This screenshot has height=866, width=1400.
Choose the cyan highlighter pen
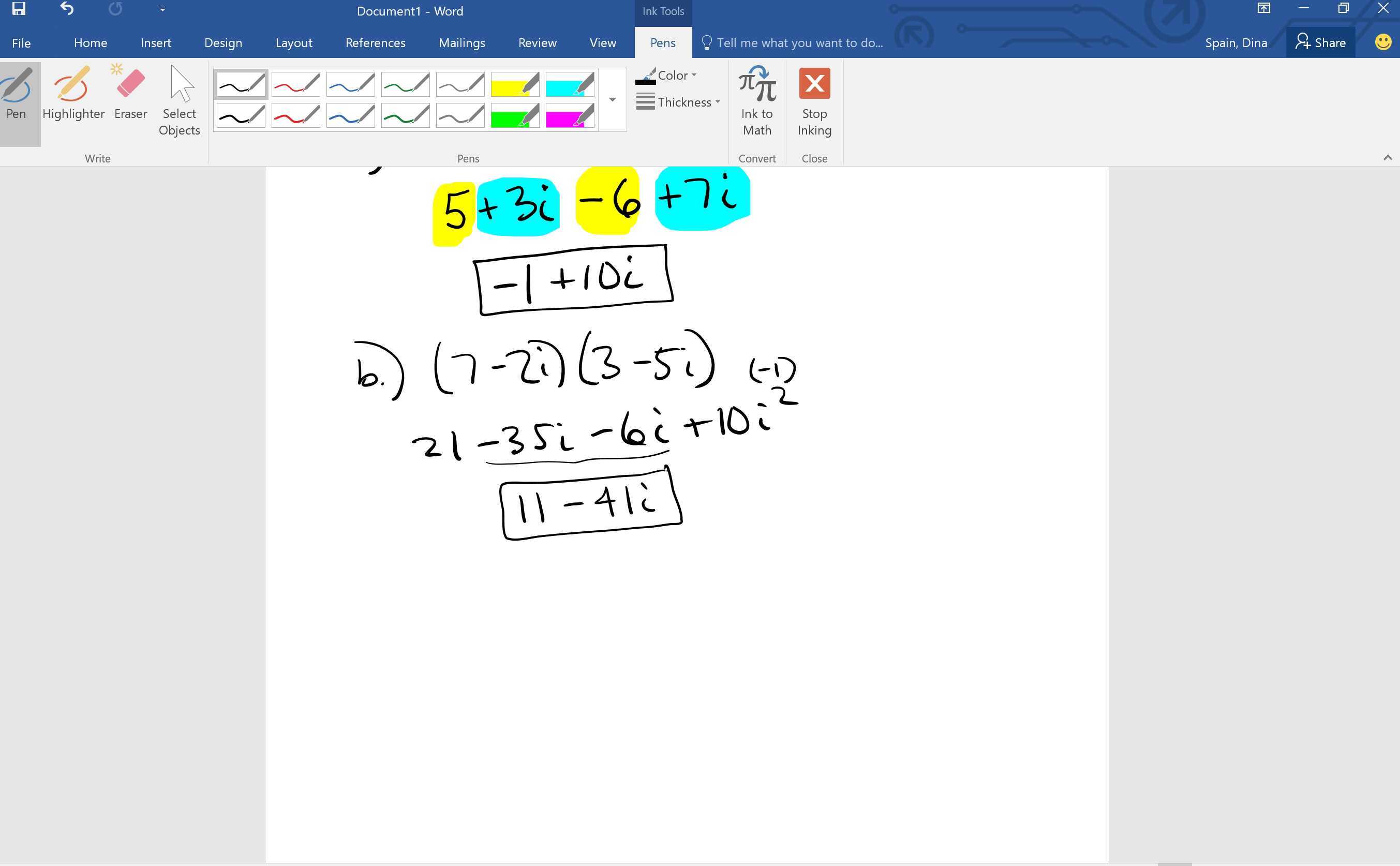(x=569, y=84)
